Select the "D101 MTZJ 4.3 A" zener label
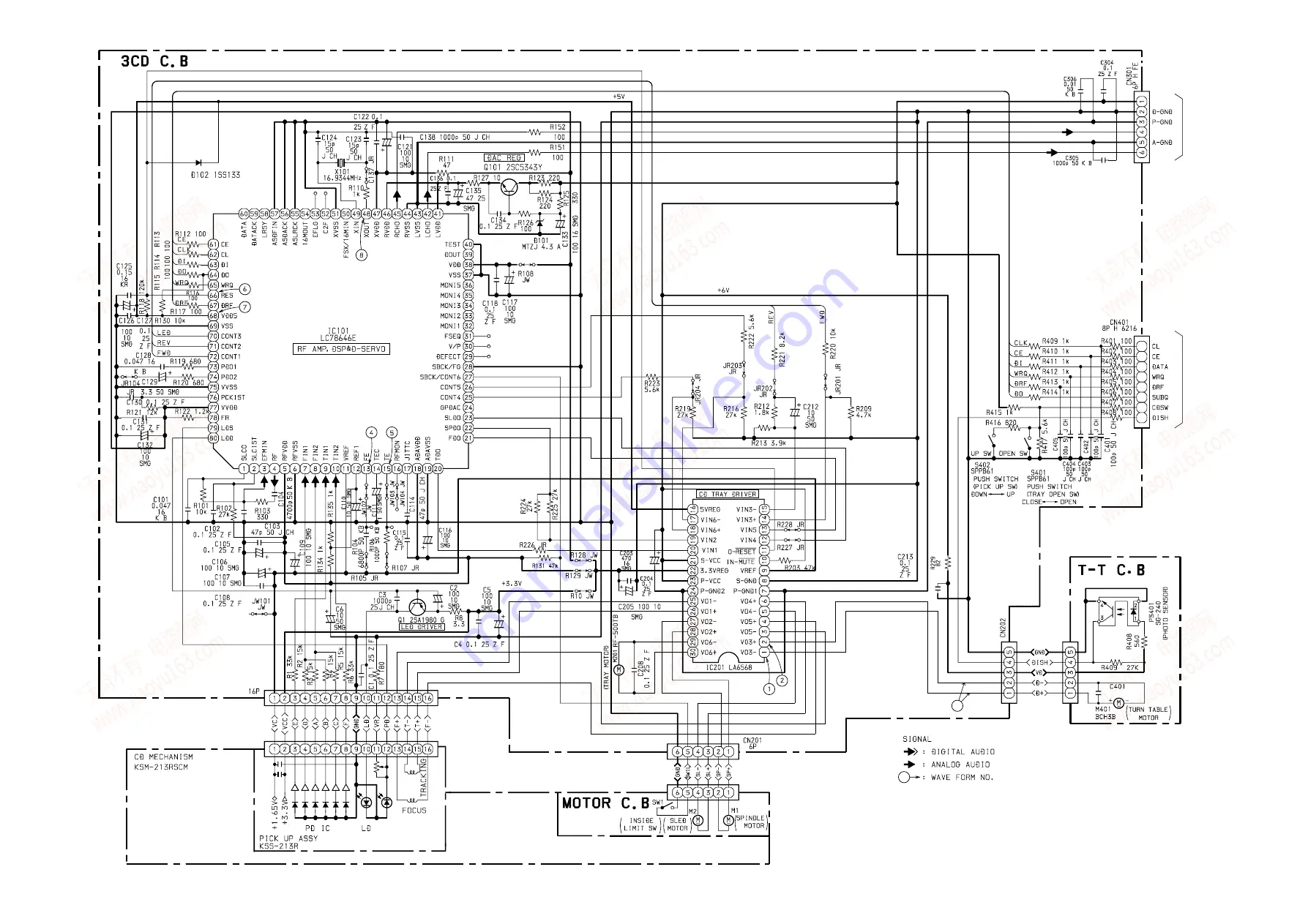This screenshot has width=1308, height=924. point(541,244)
